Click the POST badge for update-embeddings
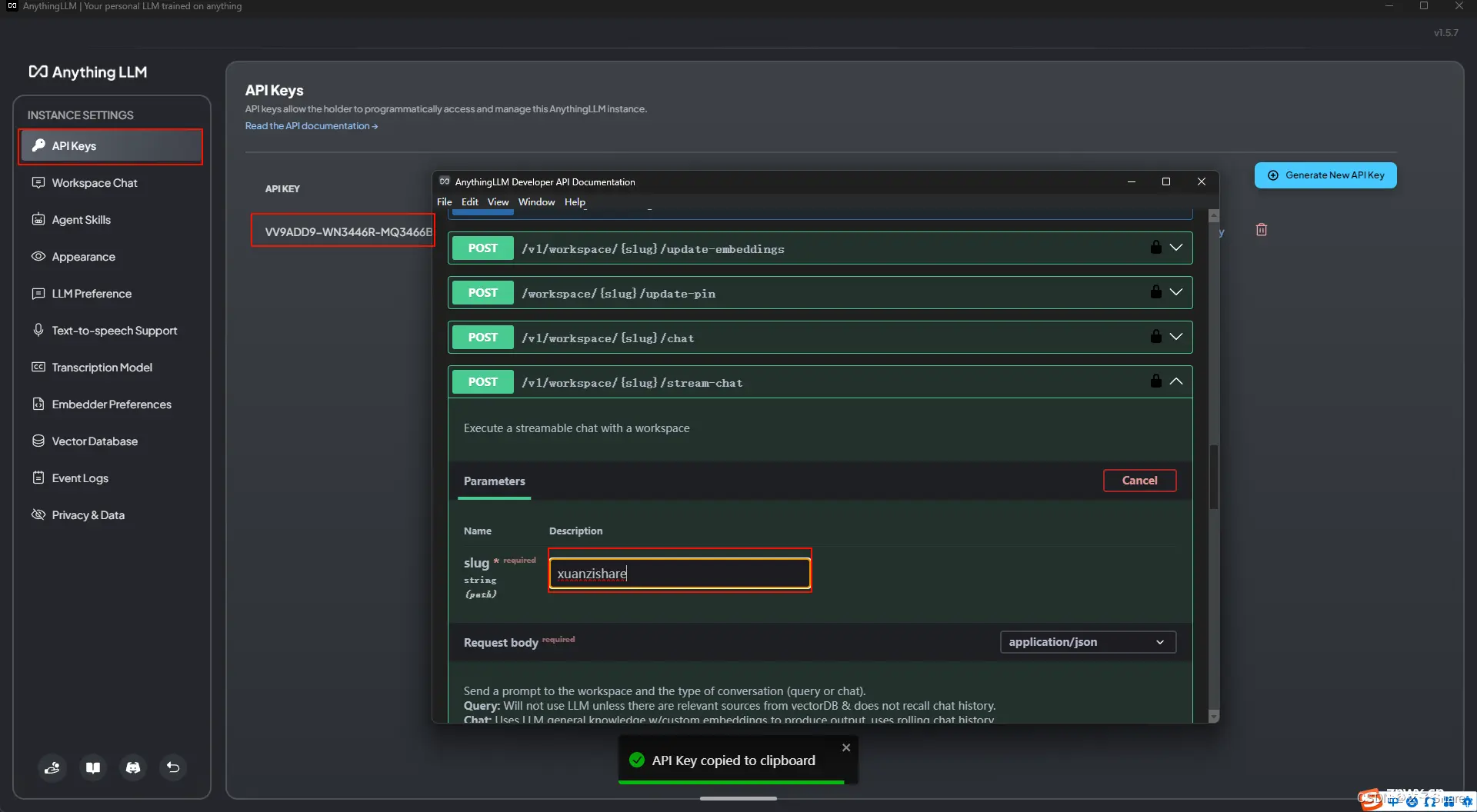This screenshot has height=812, width=1477. (482, 248)
